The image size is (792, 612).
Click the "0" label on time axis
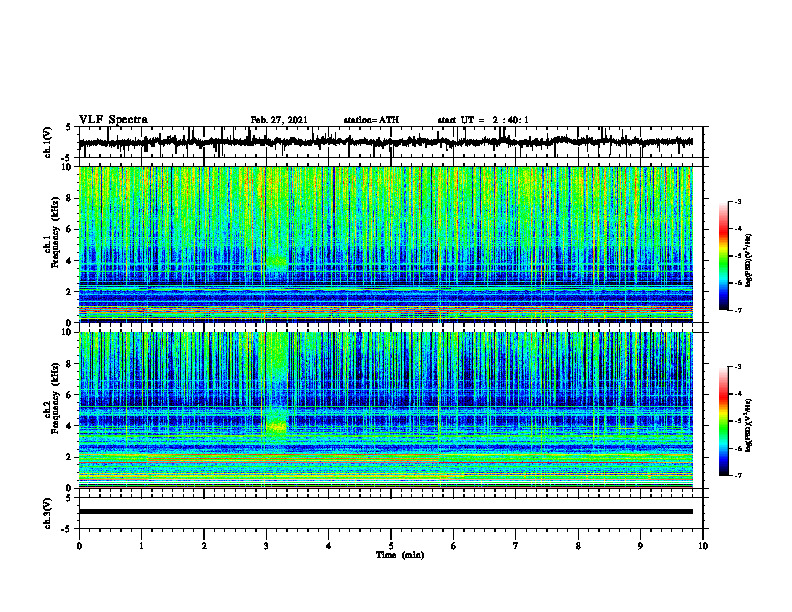(x=79, y=546)
